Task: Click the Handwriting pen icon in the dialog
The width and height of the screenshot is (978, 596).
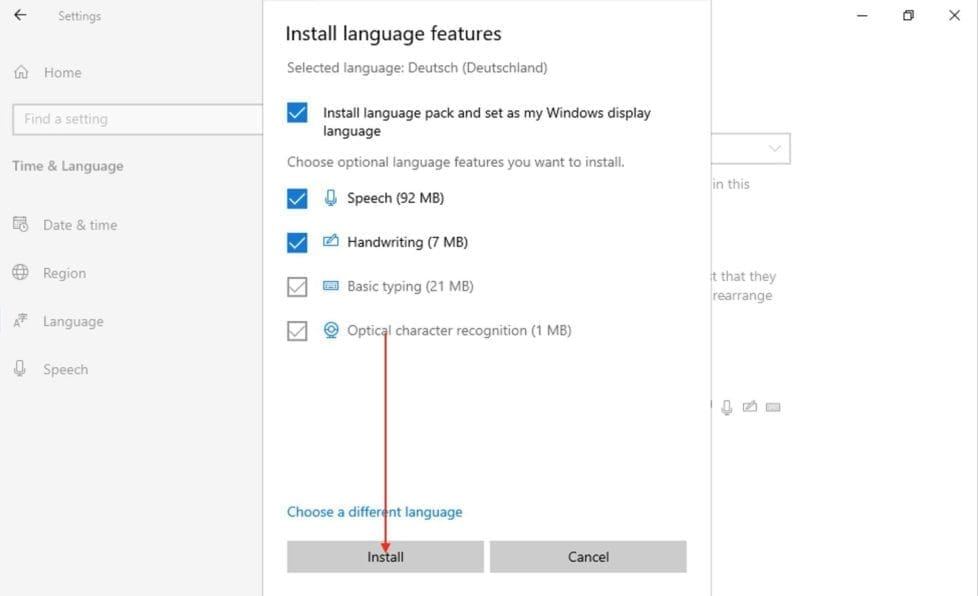Action: tap(330, 242)
